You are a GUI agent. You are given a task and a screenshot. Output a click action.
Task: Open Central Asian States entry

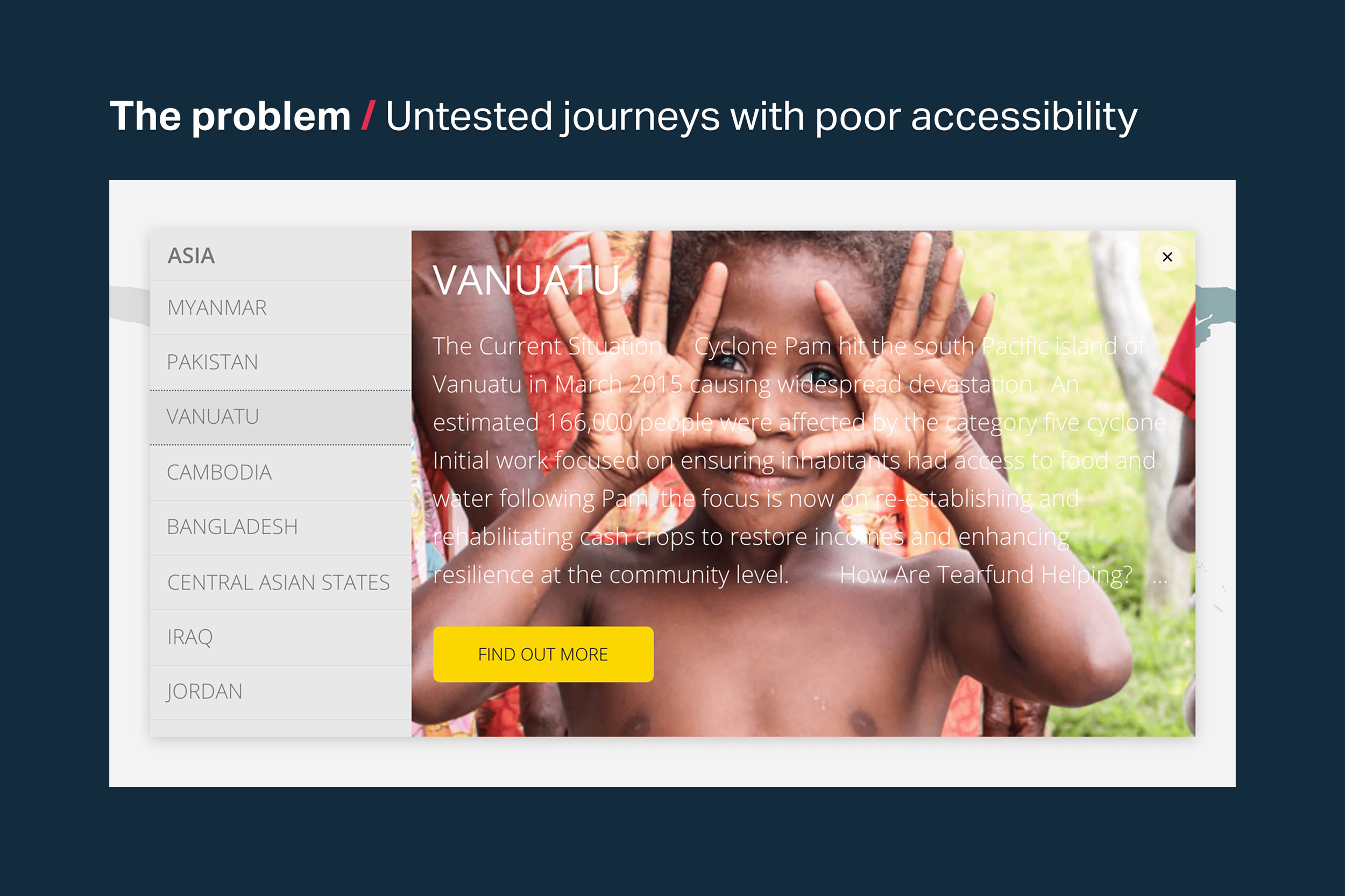tap(281, 582)
